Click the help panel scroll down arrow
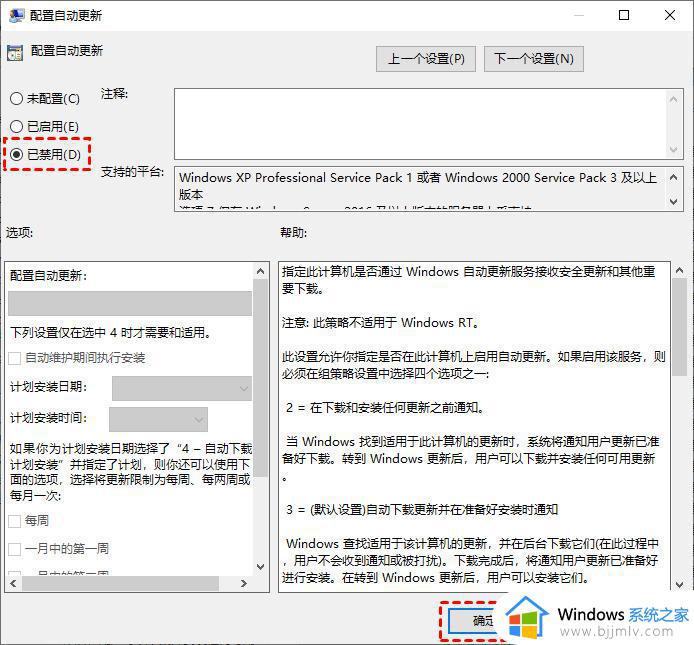The height and width of the screenshot is (645, 694). click(679, 584)
